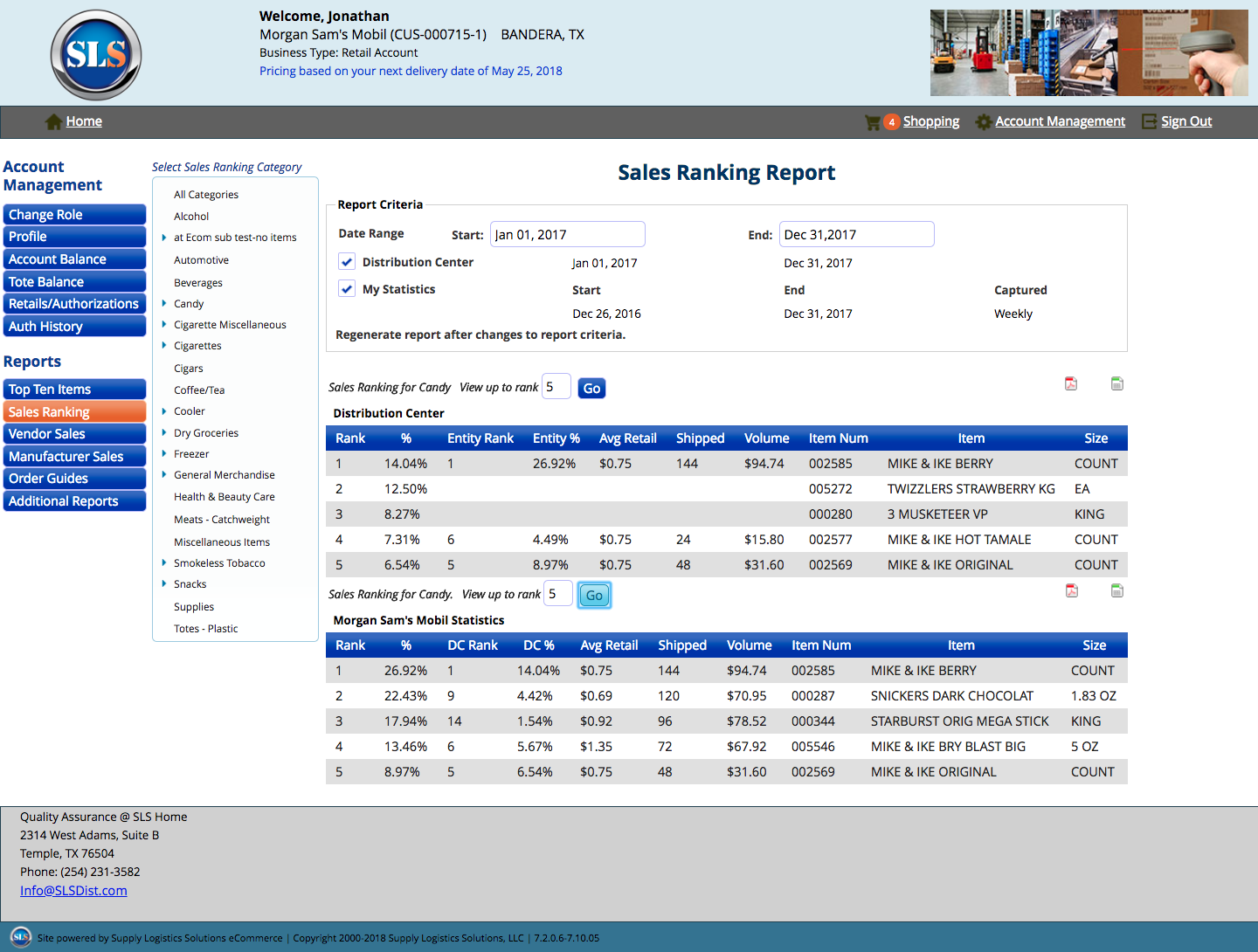
Task: Expand the General Merchandise category arrow
Action: click(x=163, y=474)
